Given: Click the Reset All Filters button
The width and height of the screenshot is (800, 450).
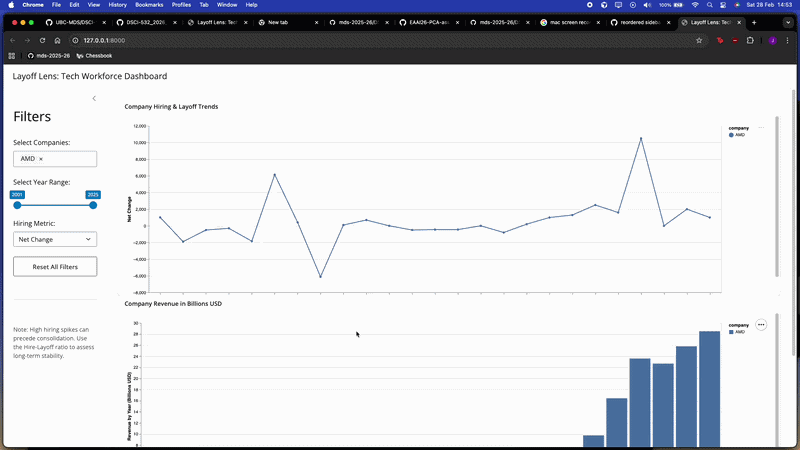Looking at the screenshot, I should 55,266.
